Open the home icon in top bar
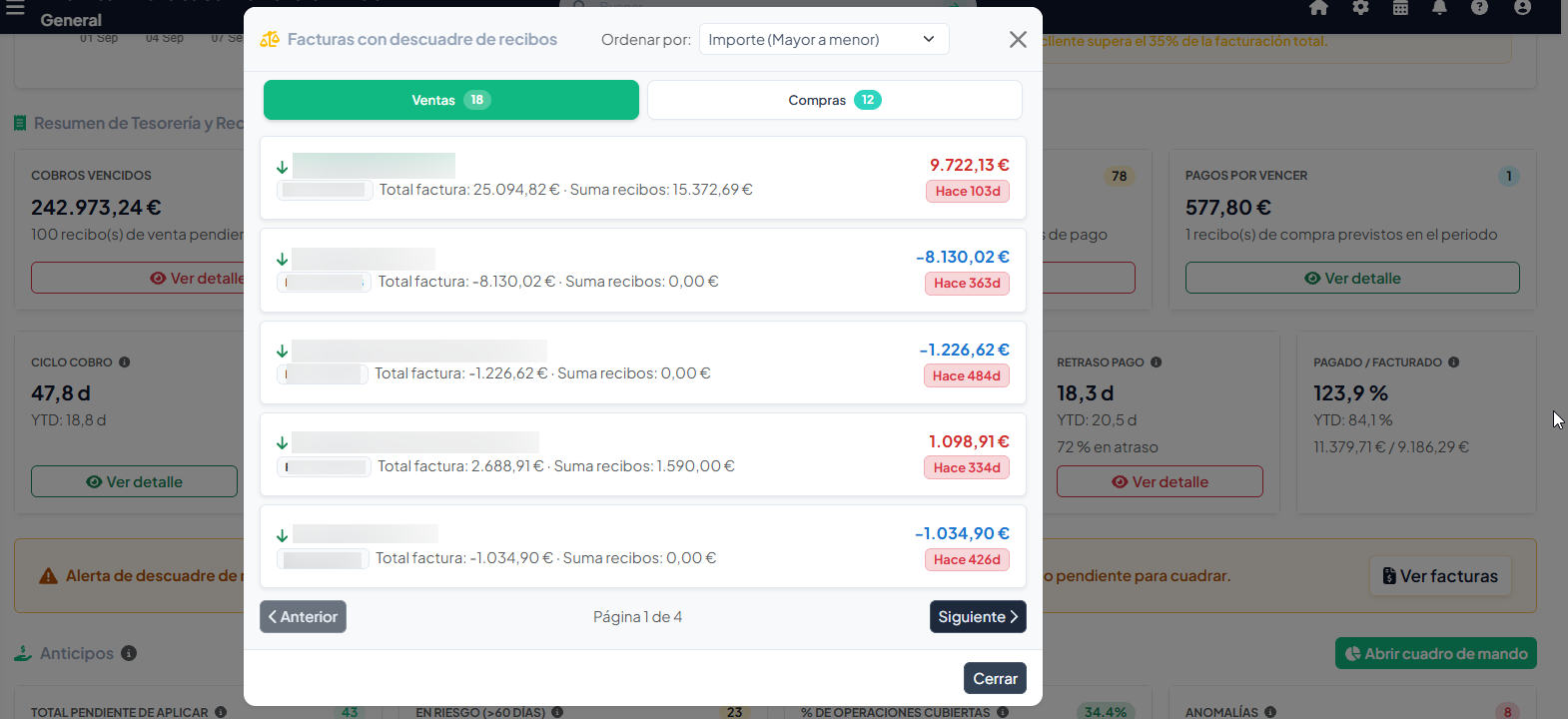The height and width of the screenshot is (719, 1568). pos(1318,8)
